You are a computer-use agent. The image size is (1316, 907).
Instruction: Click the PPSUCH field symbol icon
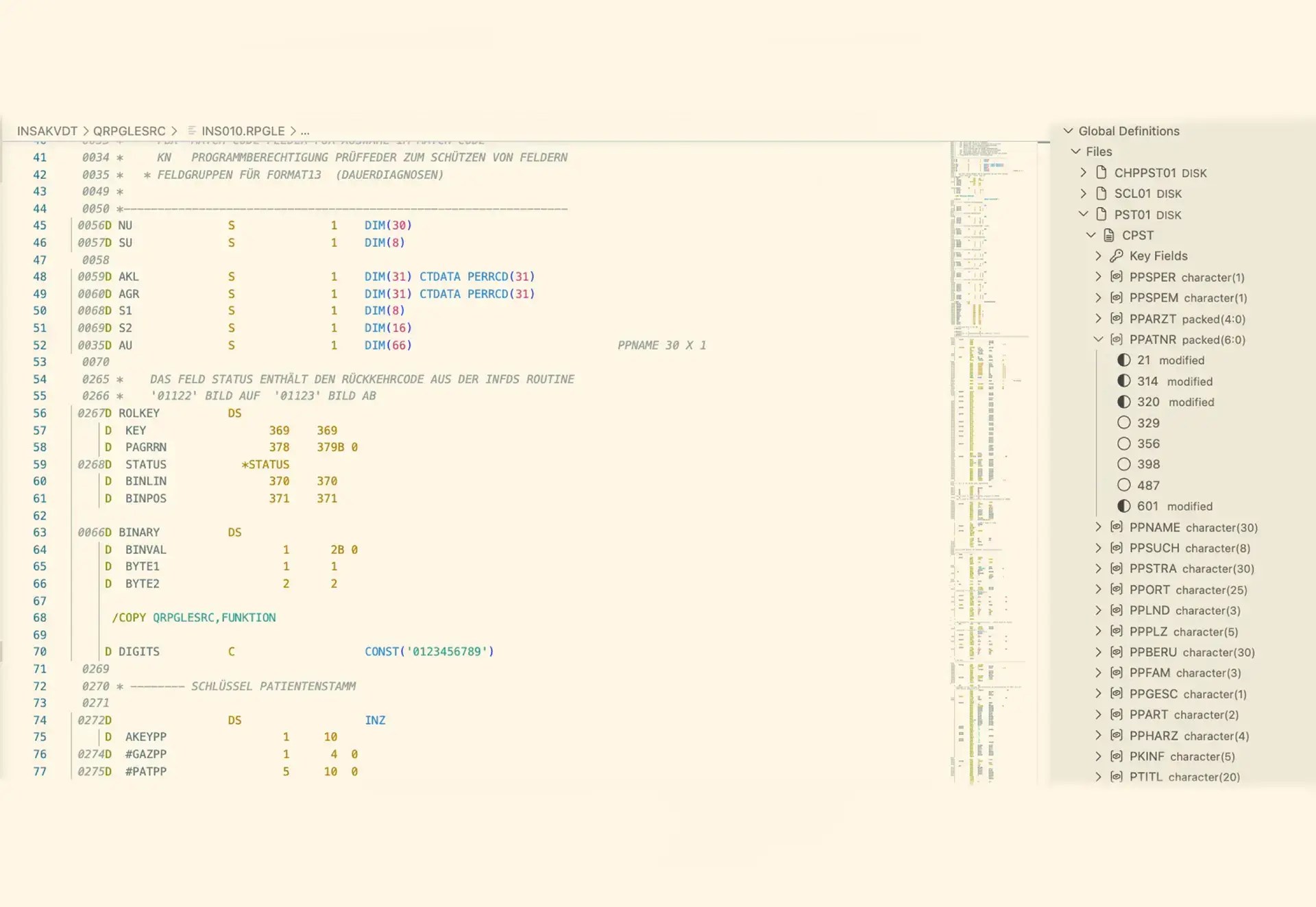click(1117, 548)
